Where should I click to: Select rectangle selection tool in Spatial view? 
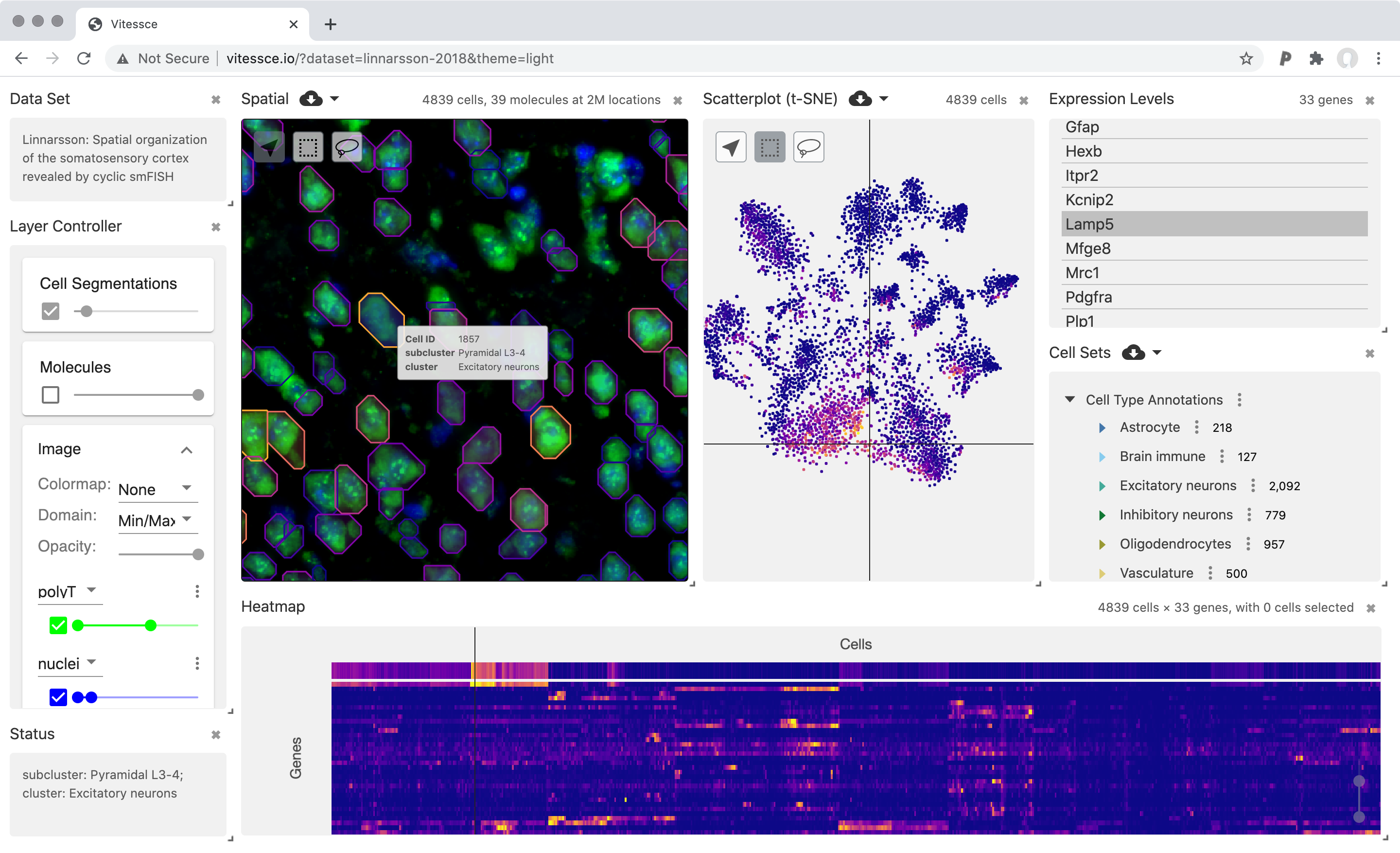click(308, 147)
